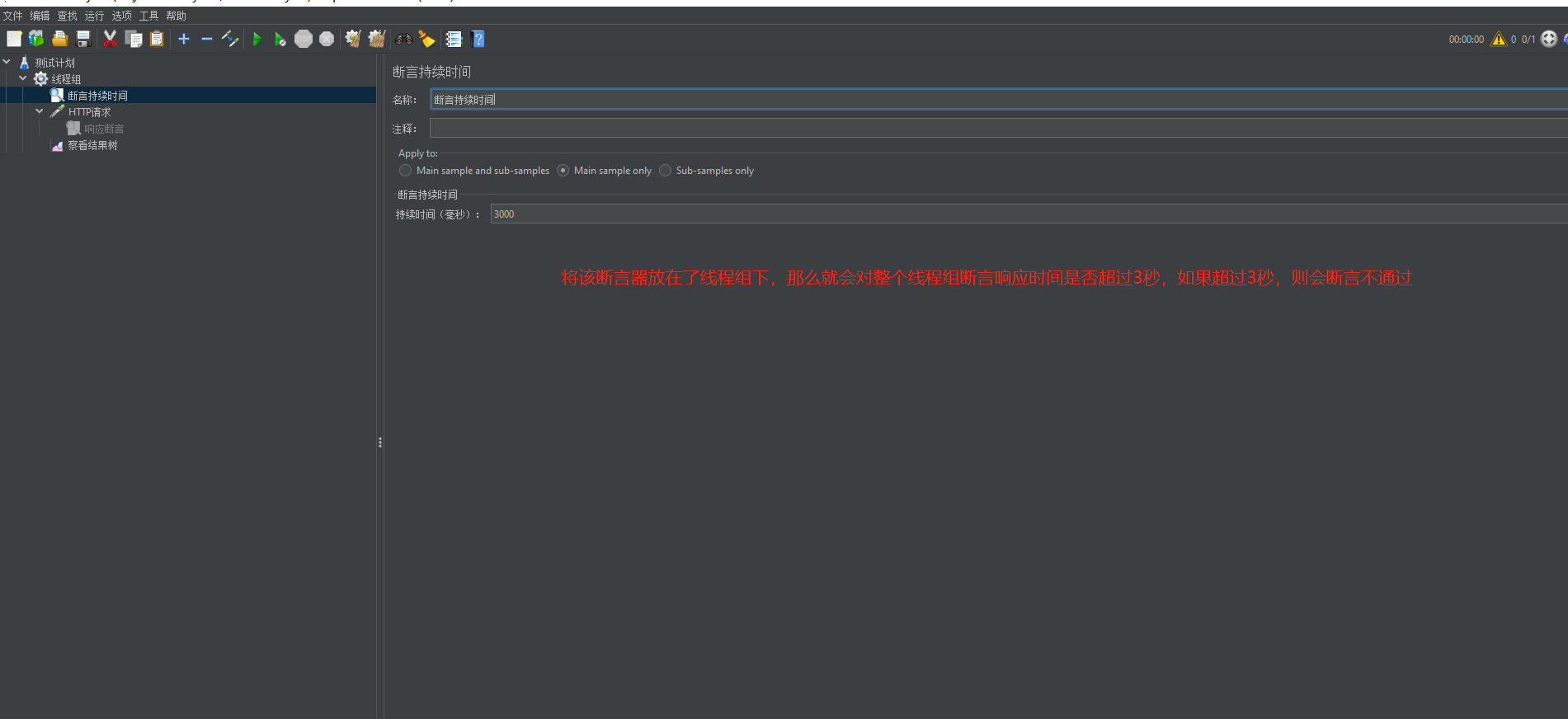Open the 查找 menu
The image size is (1568, 719).
pos(68,16)
